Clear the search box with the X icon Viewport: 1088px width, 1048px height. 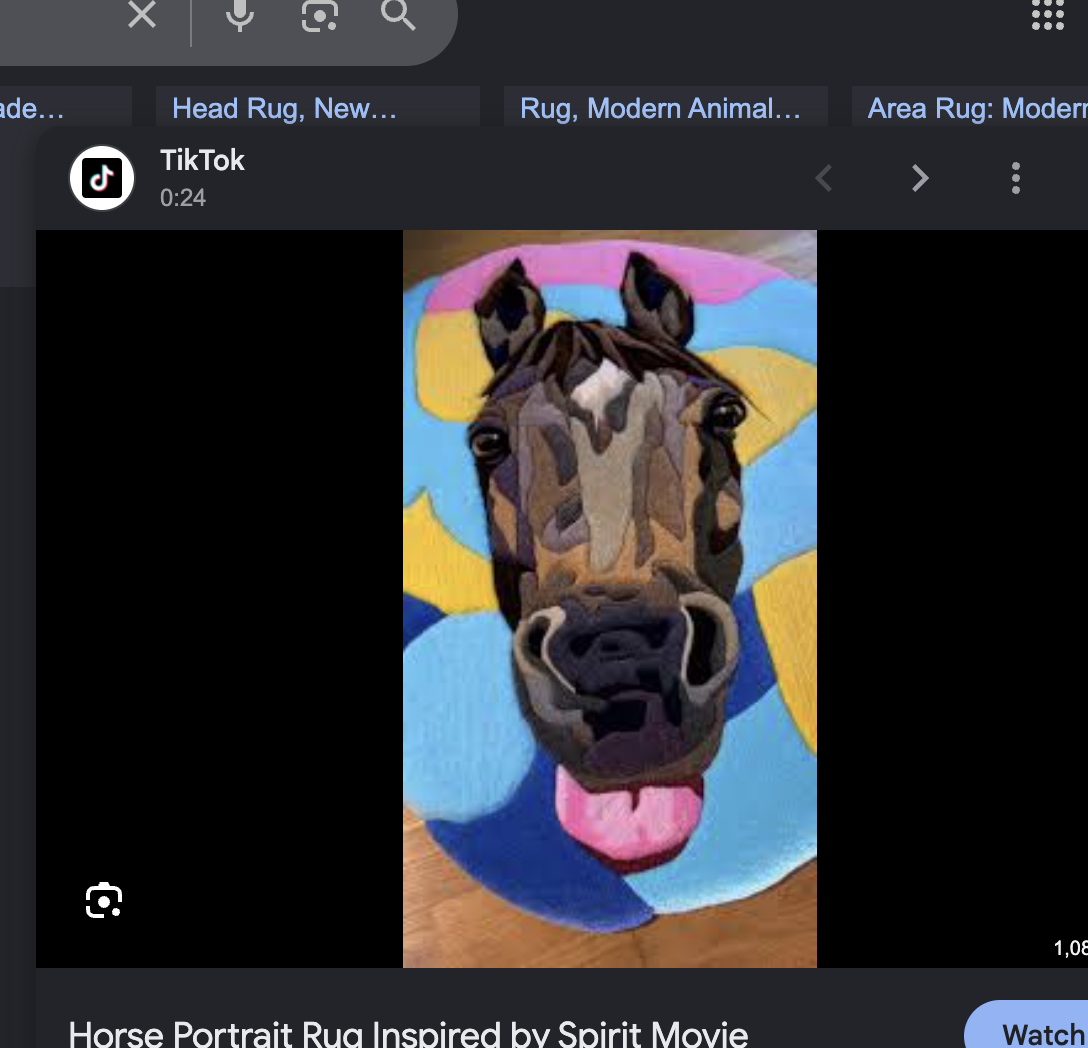[x=142, y=15]
